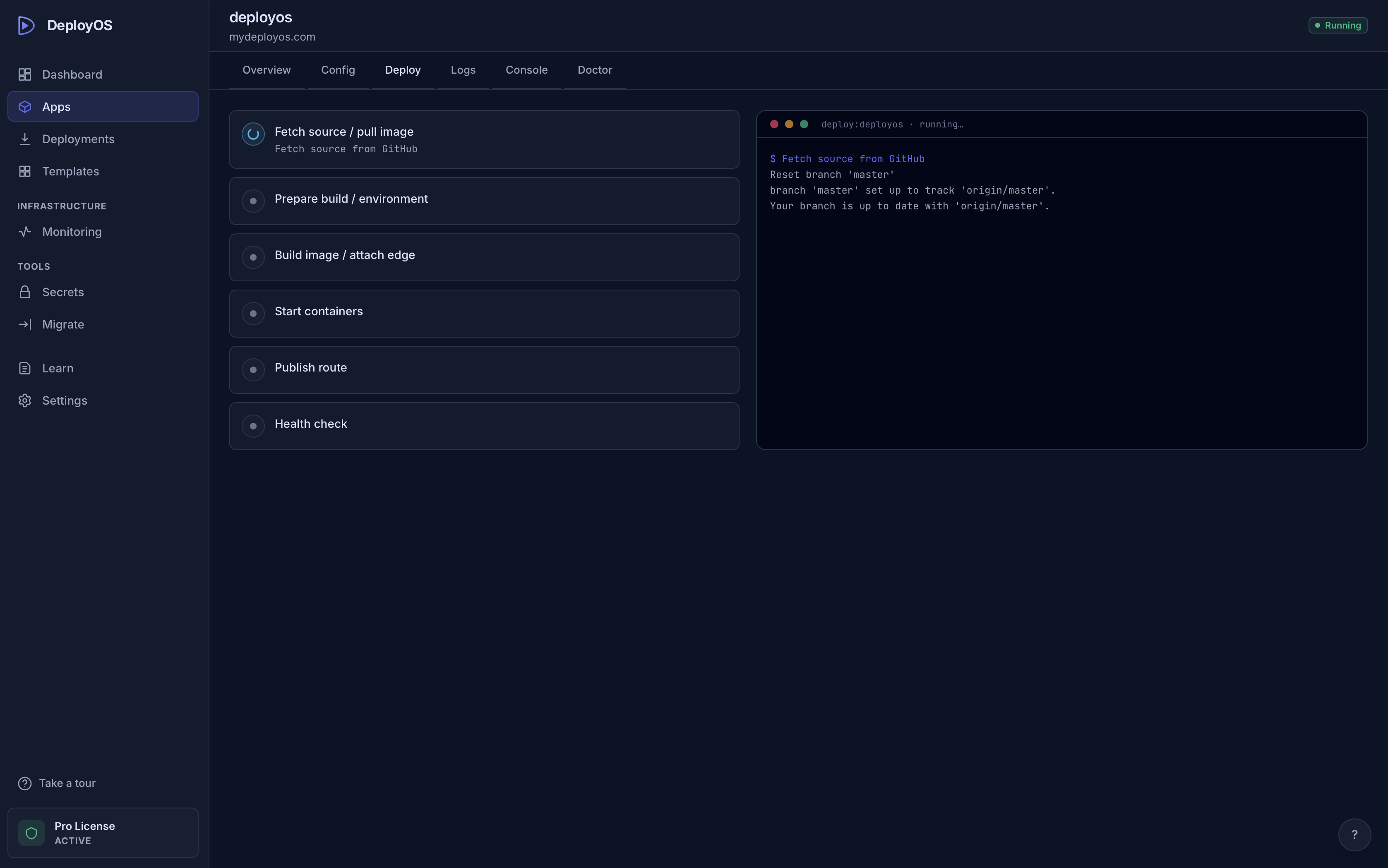Click the Take a tour question-mark icon

pyautogui.click(x=25, y=783)
